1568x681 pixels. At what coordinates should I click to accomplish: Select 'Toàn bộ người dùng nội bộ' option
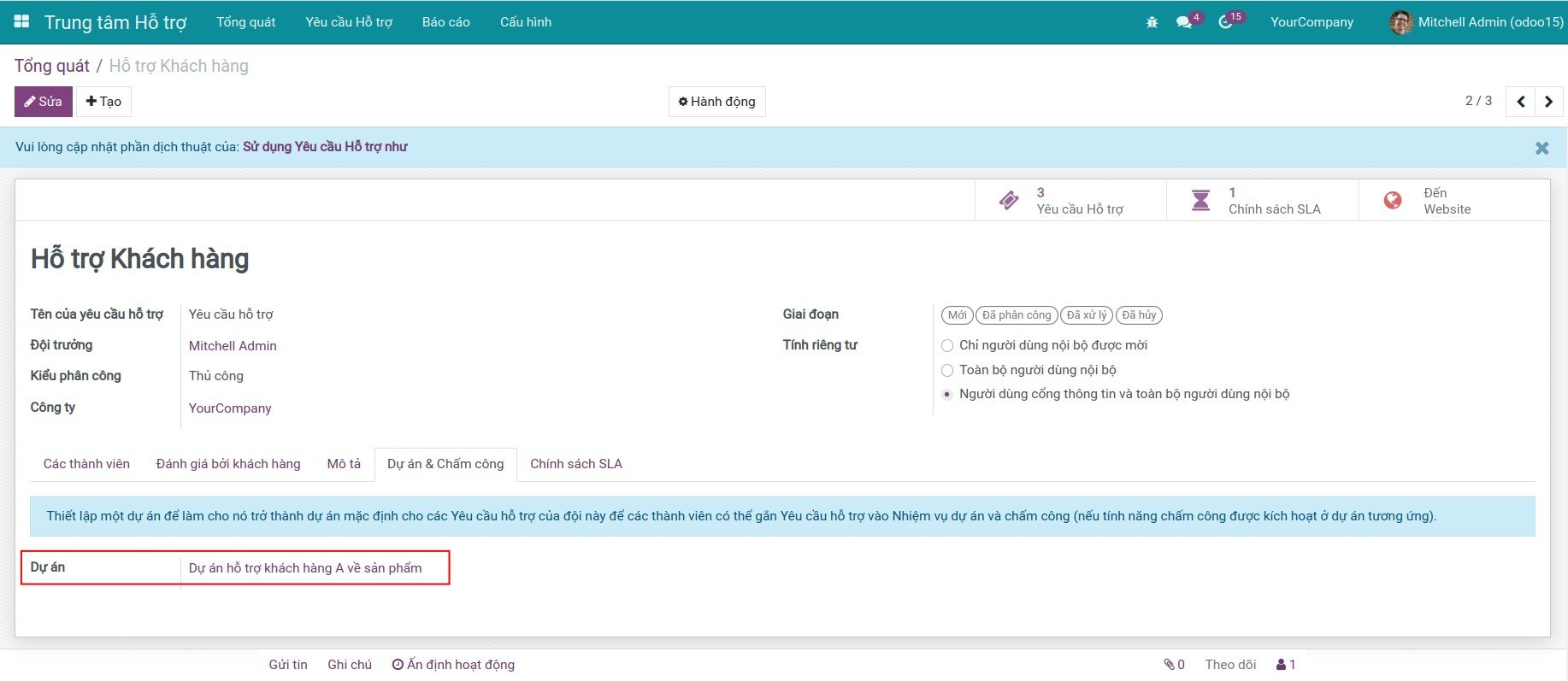pos(947,370)
